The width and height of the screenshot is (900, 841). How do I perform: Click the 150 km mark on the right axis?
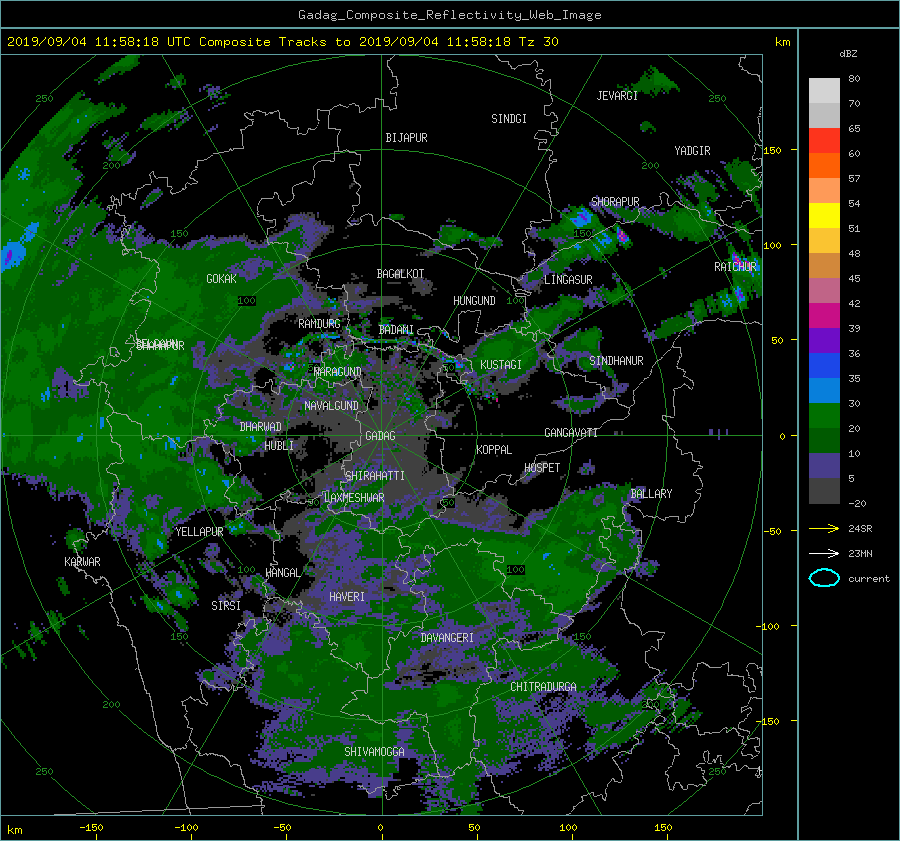click(x=773, y=150)
